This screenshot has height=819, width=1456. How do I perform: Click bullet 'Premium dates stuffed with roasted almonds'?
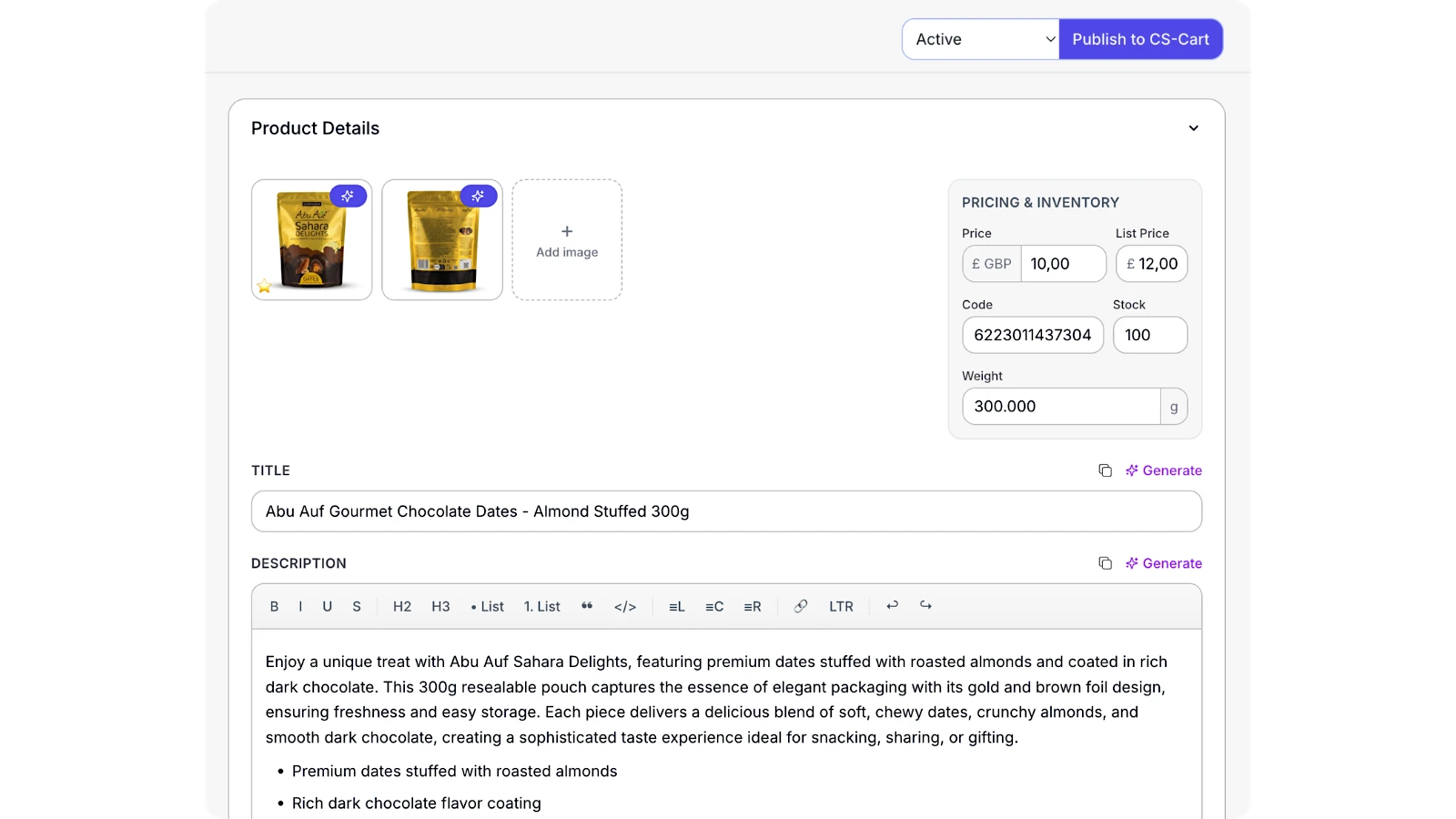point(454,771)
